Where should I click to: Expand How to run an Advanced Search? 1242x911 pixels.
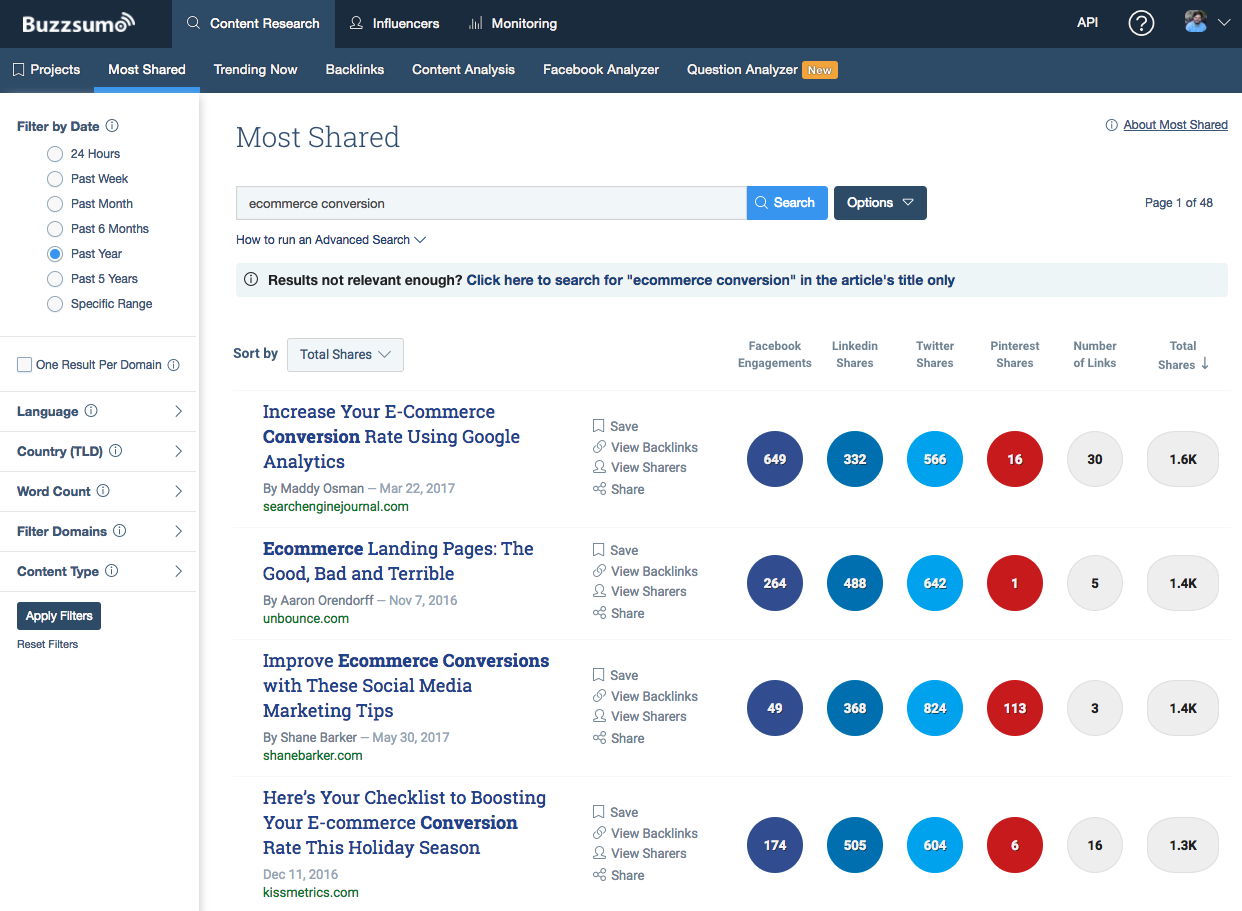coord(331,240)
